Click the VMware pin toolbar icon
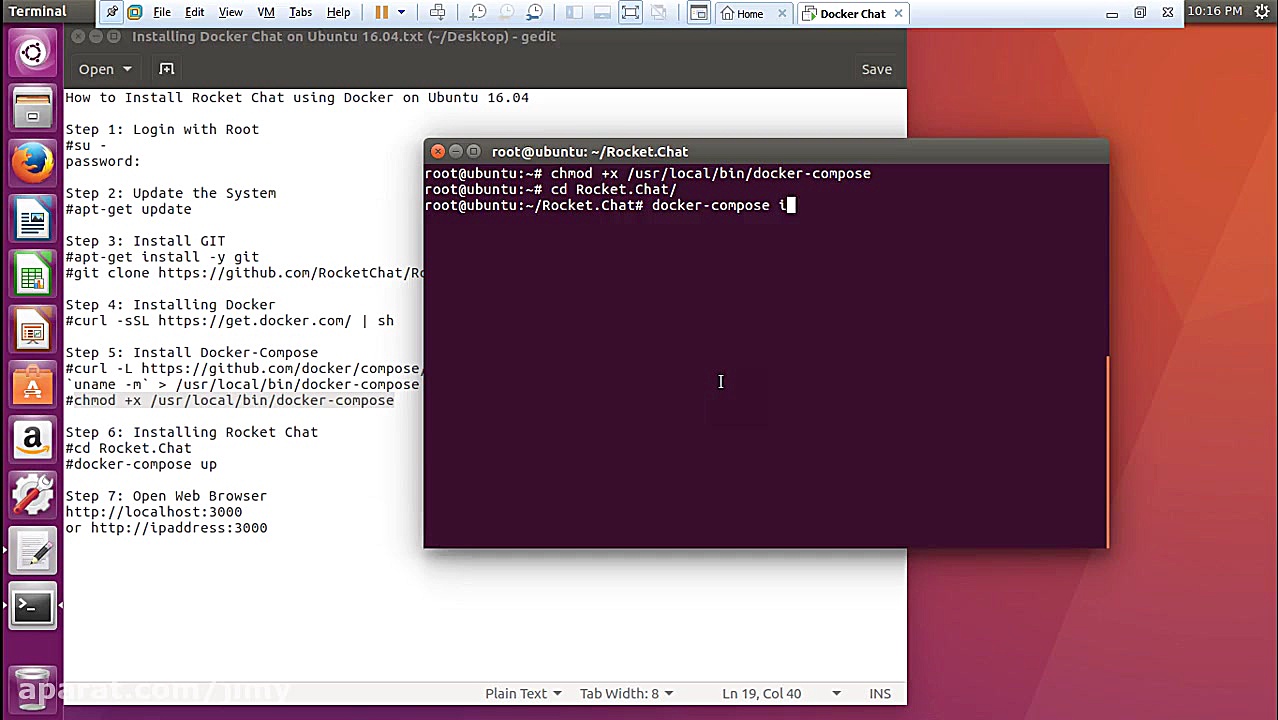 tap(111, 13)
